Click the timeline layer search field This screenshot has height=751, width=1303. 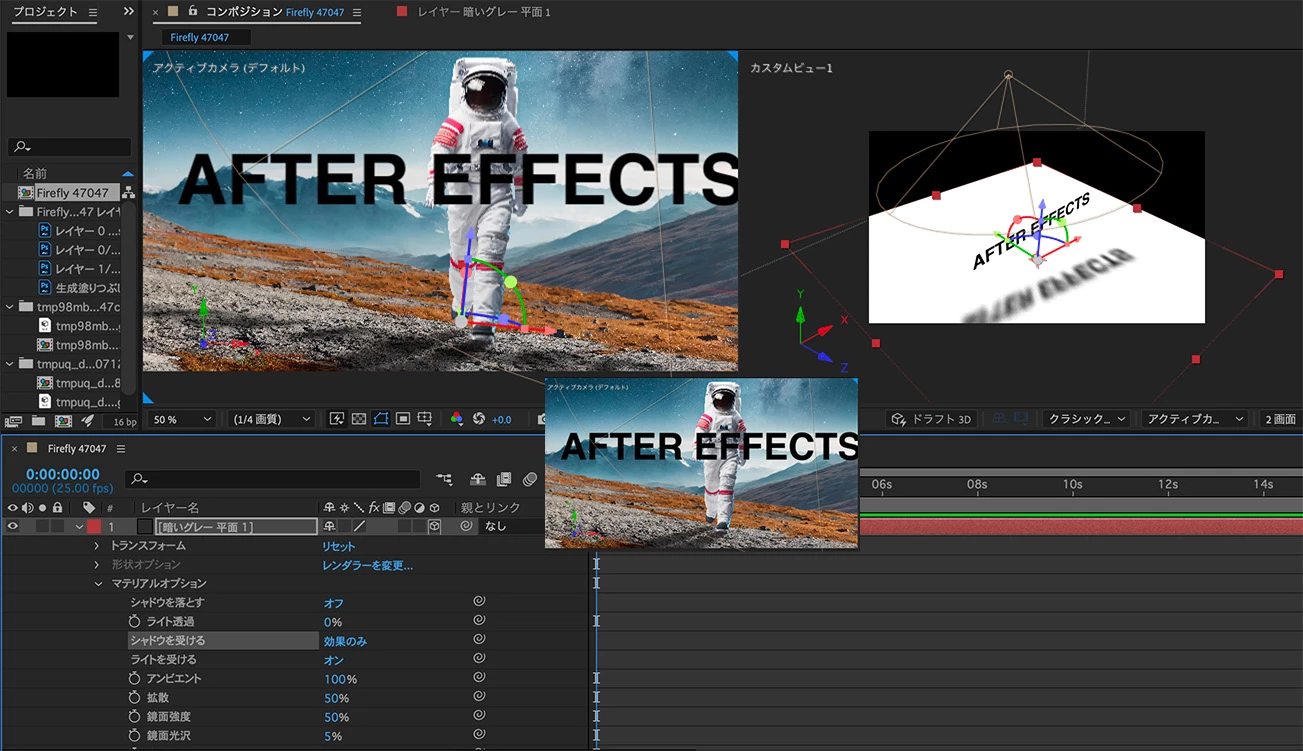tap(272, 479)
